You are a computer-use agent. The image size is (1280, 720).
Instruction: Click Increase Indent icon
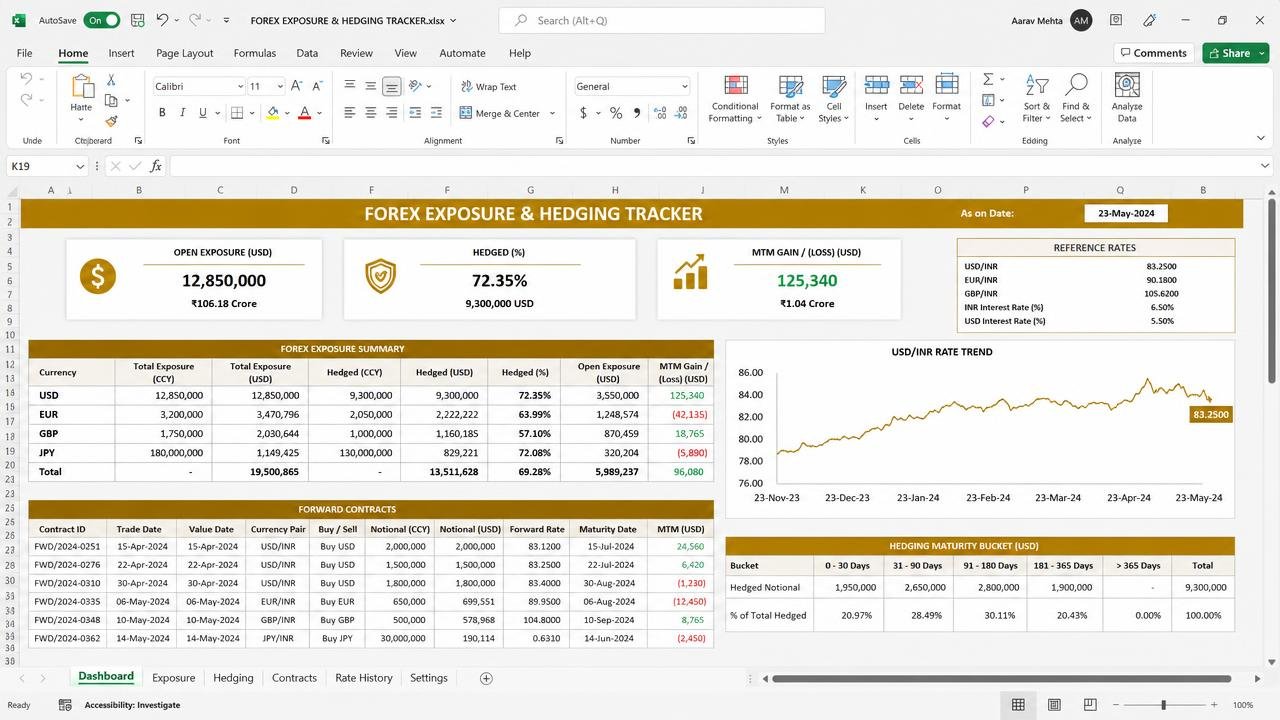[x=436, y=113]
